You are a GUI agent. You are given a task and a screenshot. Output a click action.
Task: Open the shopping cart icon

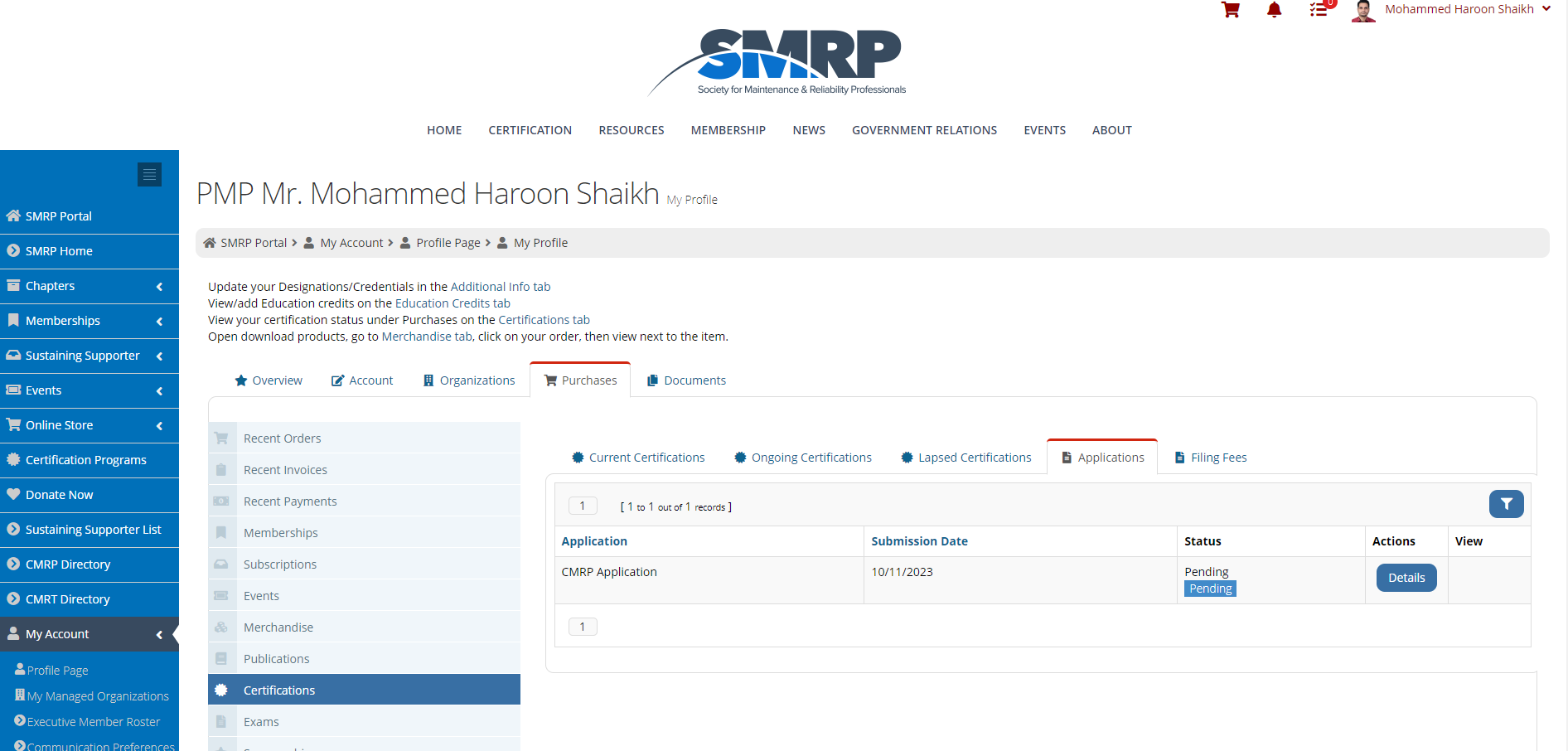1231,10
